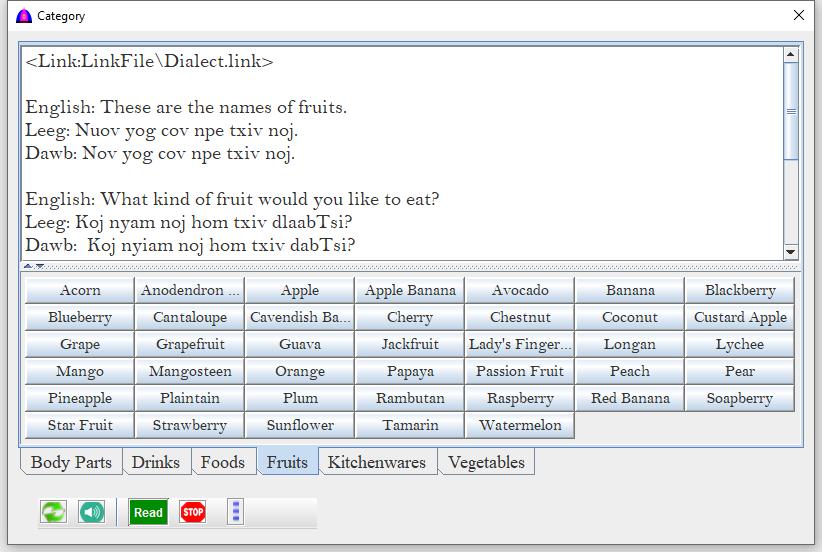The image size is (822, 552).
Task: Click the green refresh arrows icon
Action: (53, 512)
